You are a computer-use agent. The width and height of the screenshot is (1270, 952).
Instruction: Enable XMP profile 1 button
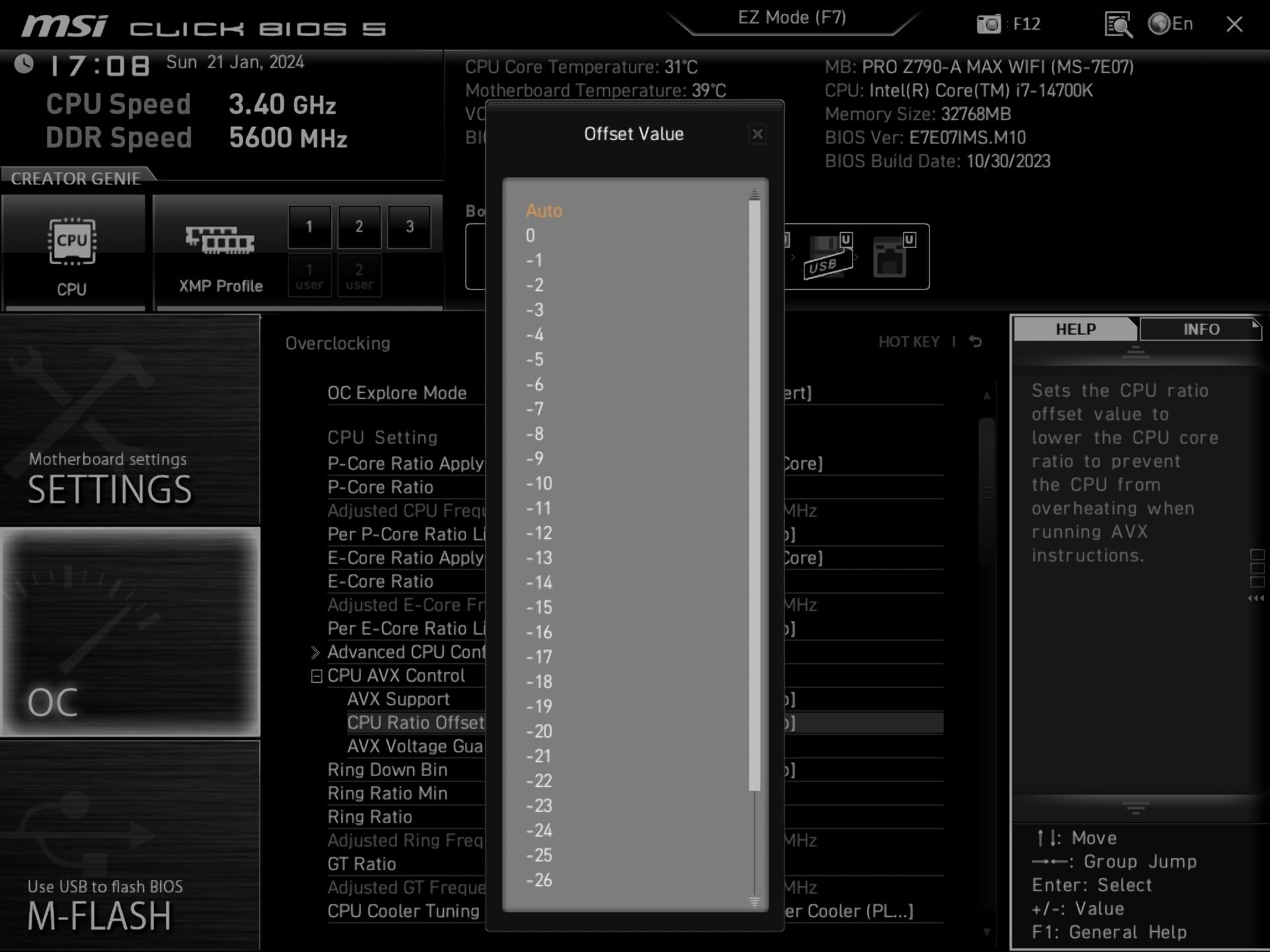pos(309,227)
